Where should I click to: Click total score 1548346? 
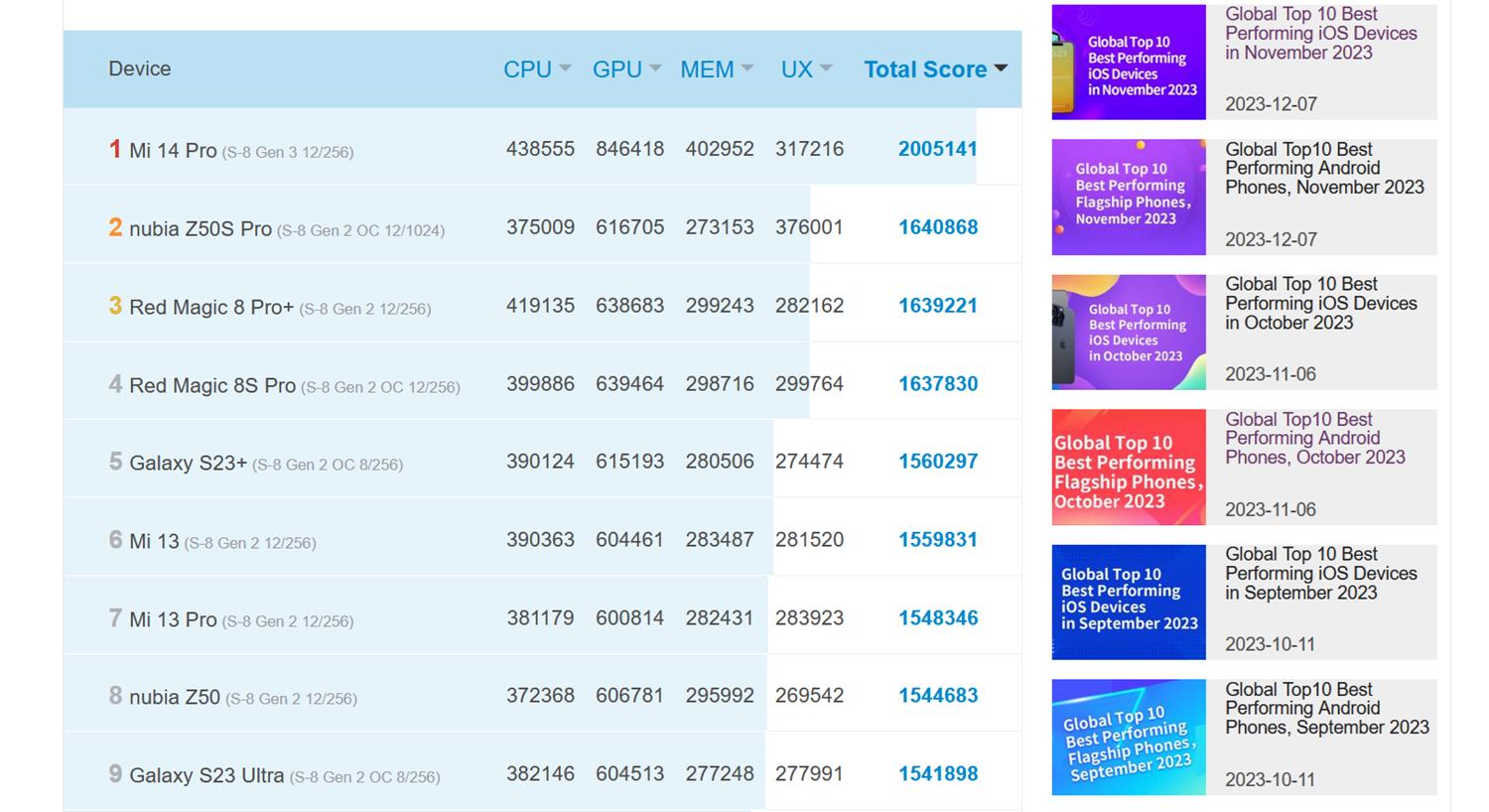tap(938, 618)
